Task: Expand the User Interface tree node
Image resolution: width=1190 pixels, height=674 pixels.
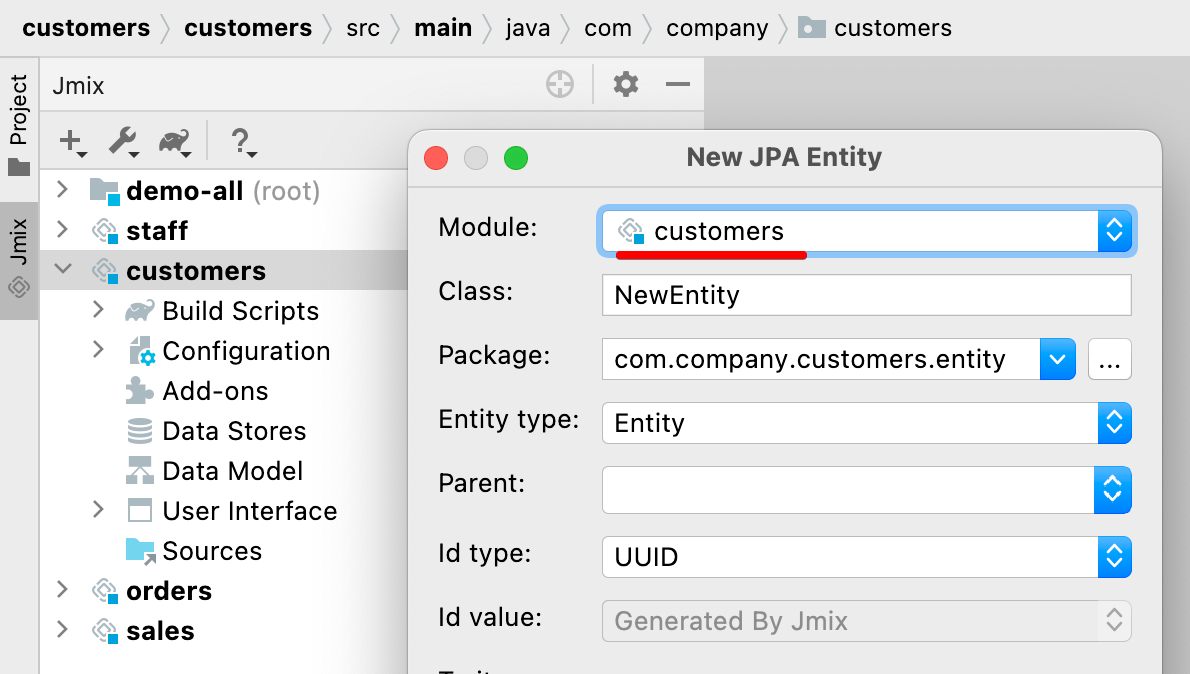Action: [97, 511]
